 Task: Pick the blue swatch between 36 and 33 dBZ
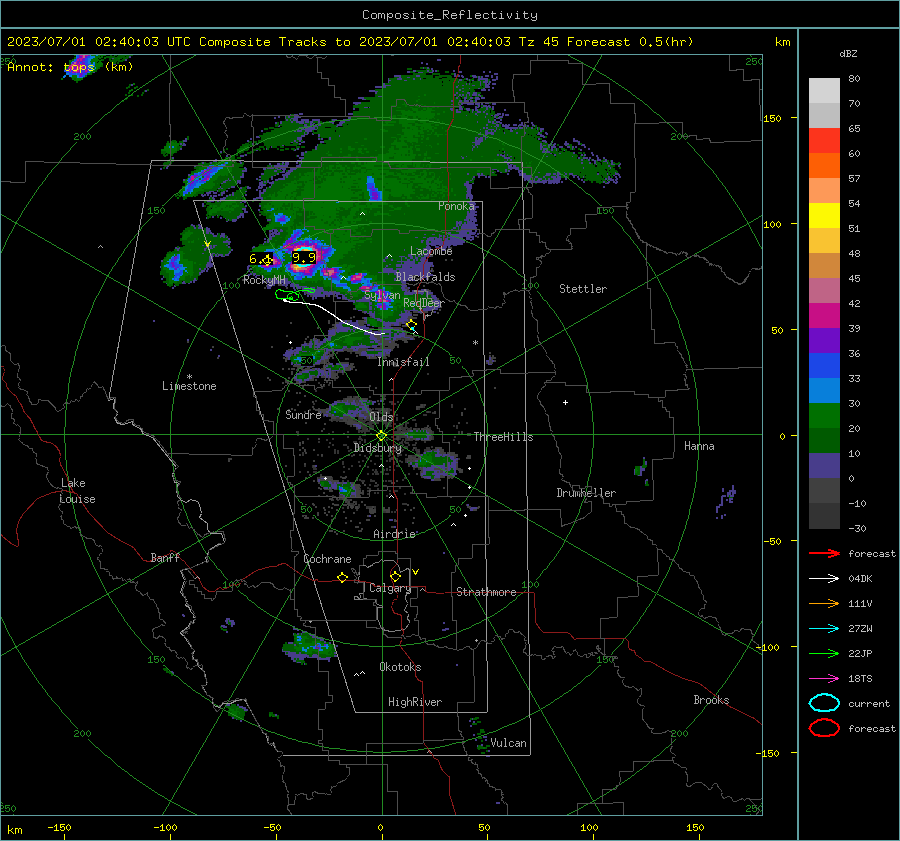click(x=824, y=366)
